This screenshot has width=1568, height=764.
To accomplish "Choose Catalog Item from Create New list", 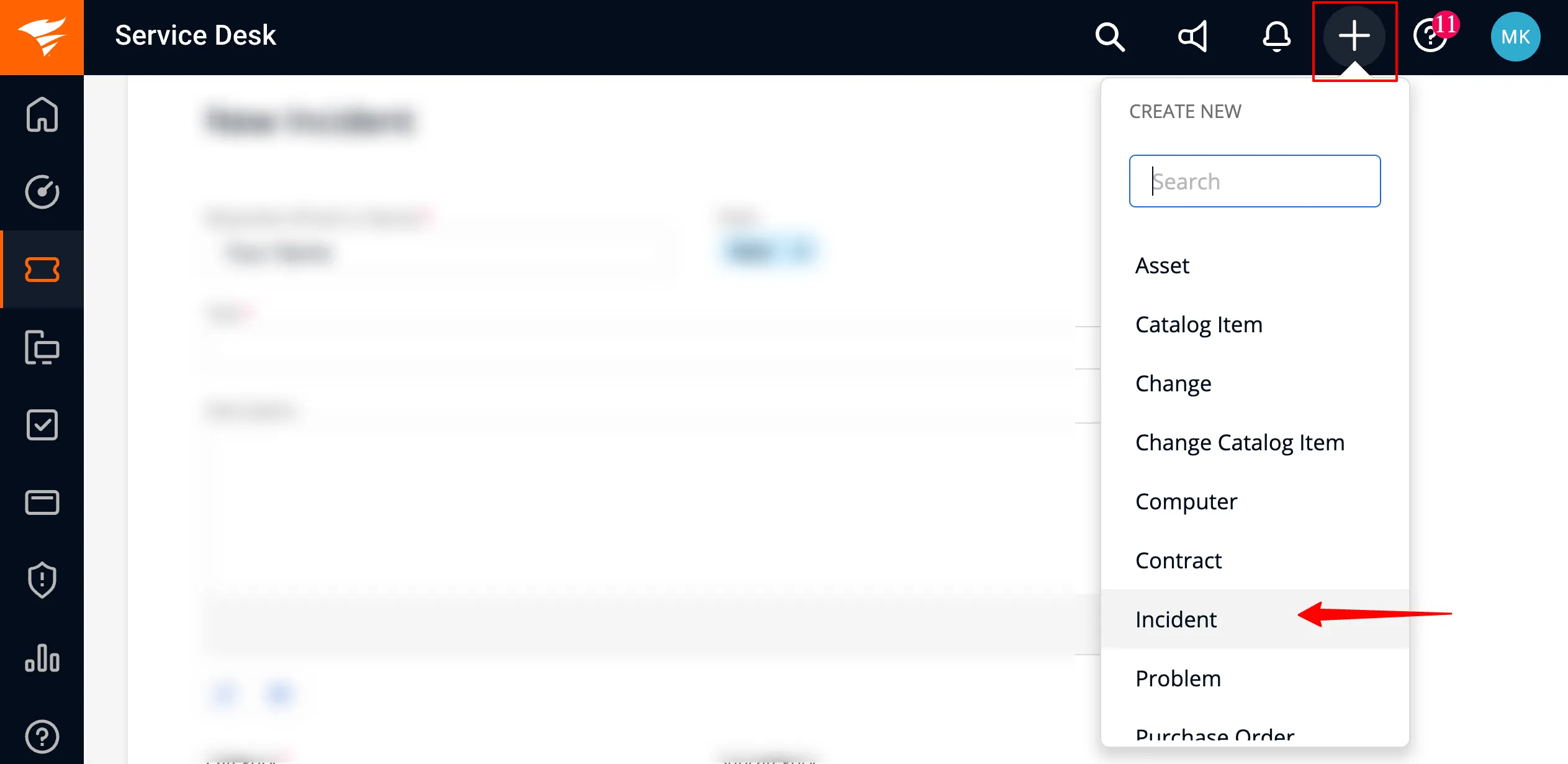I will (1255, 325).
